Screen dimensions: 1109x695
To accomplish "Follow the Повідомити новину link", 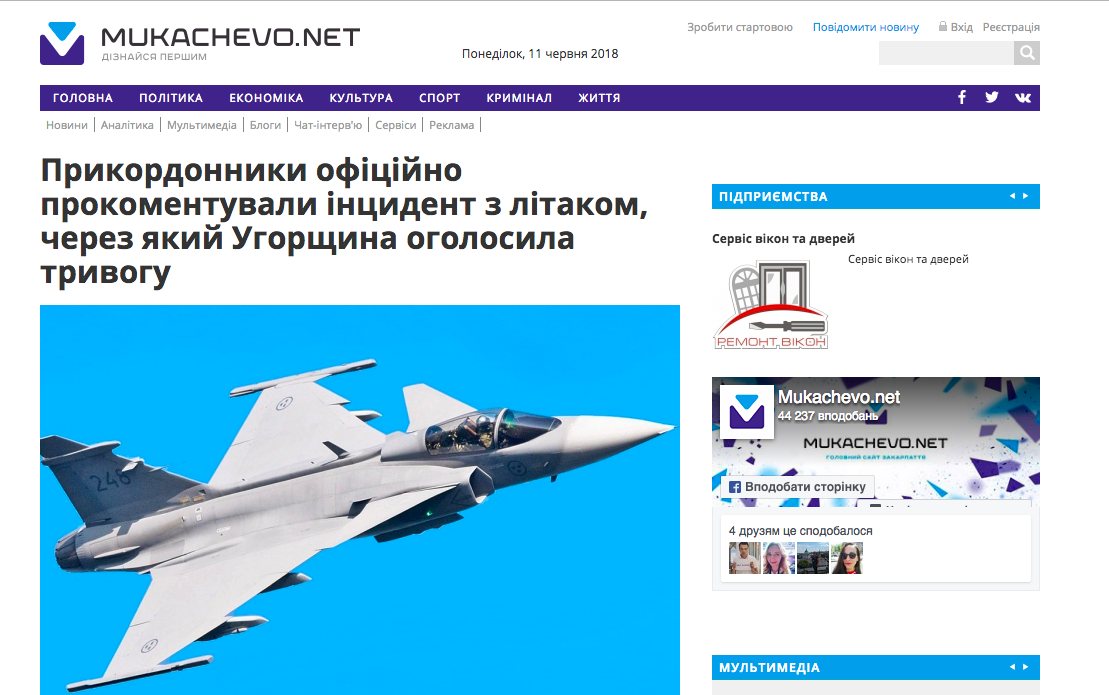I will [866, 27].
